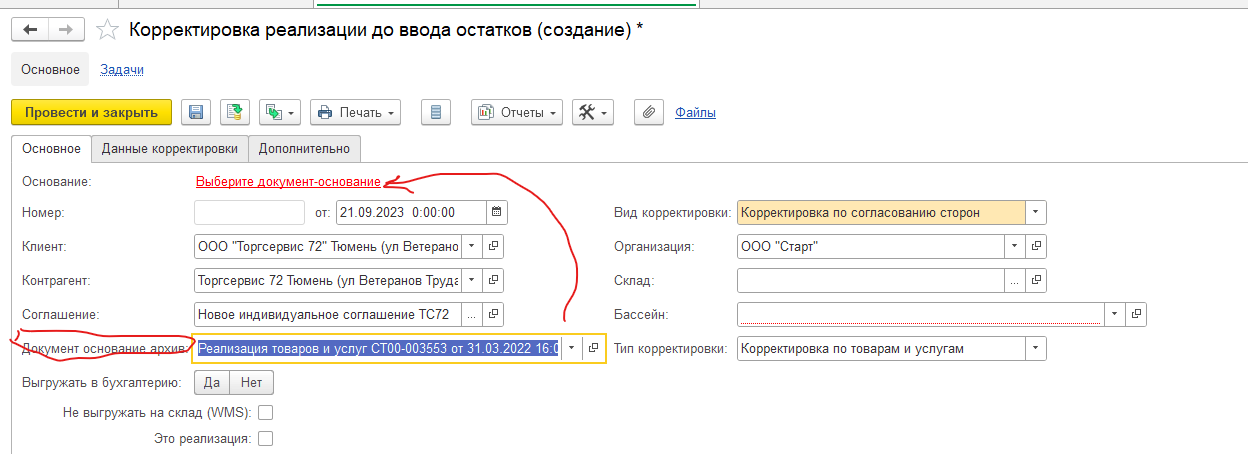Open the Клиент record with open-form icon

click(x=493, y=246)
